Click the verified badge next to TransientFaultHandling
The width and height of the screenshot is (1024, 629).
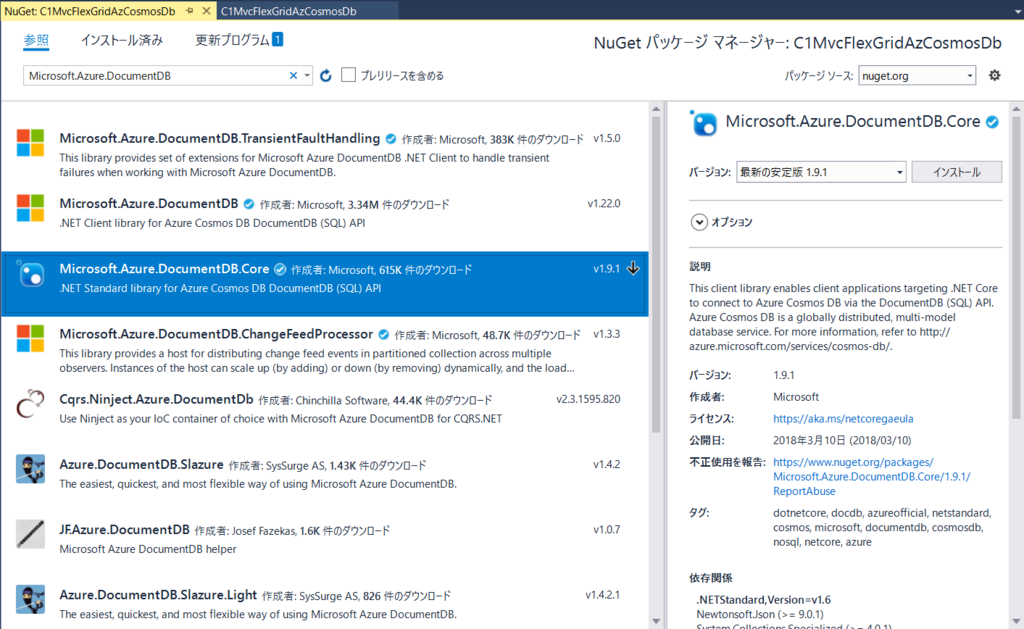(391, 138)
